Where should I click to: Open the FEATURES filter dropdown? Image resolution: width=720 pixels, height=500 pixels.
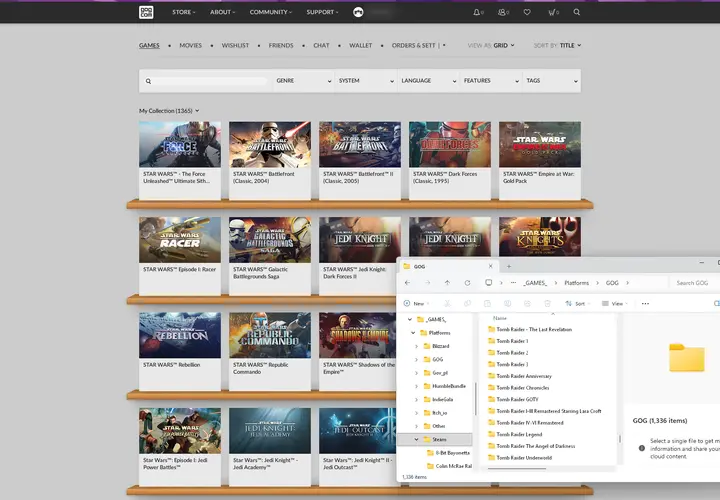[491, 81]
